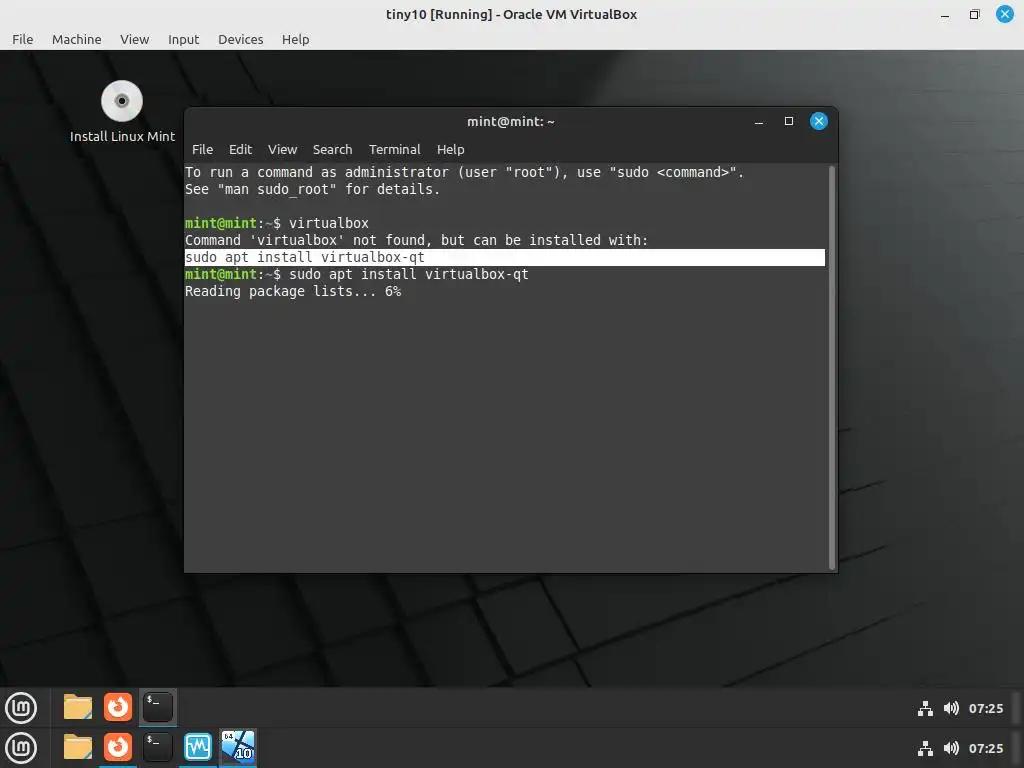1024x768 pixels.
Task: Click the network icon in bottom taskbar tray
Action: 925,748
